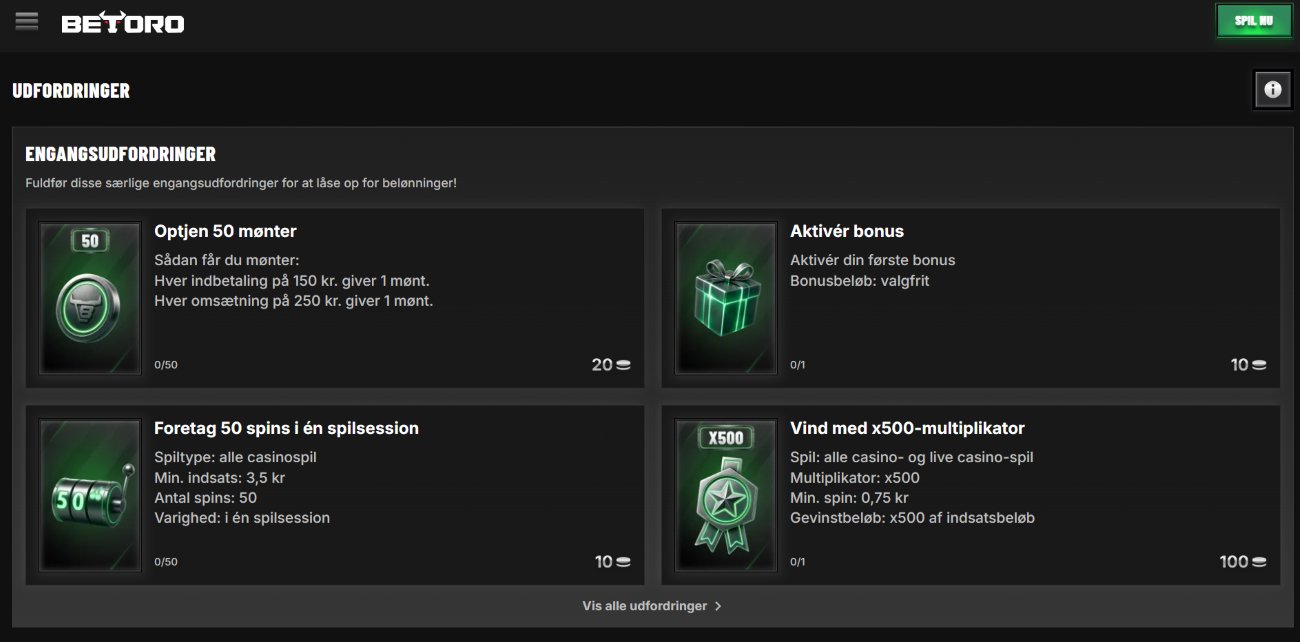Open the challenges info icon
The height and width of the screenshot is (642, 1300).
point(1272,89)
